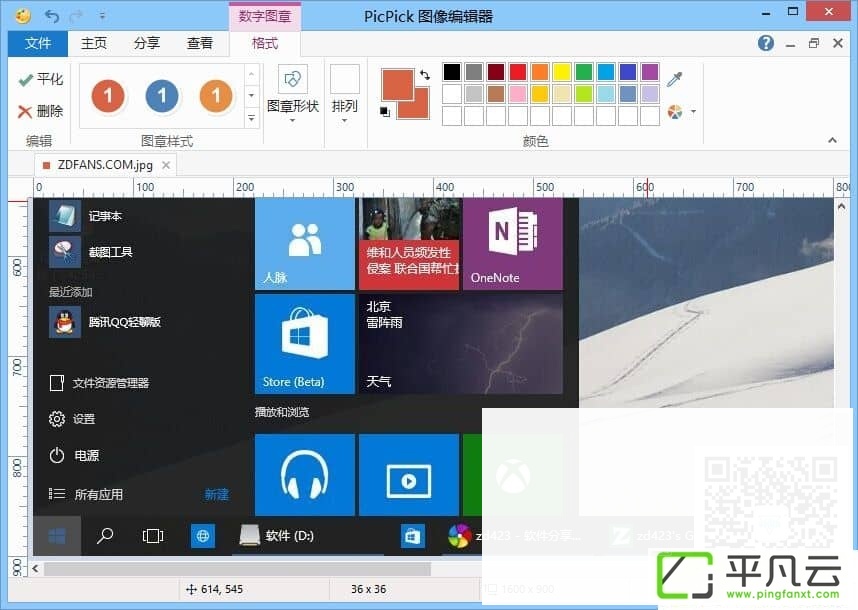Swap foreground and background colors icon

tap(425, 75)
